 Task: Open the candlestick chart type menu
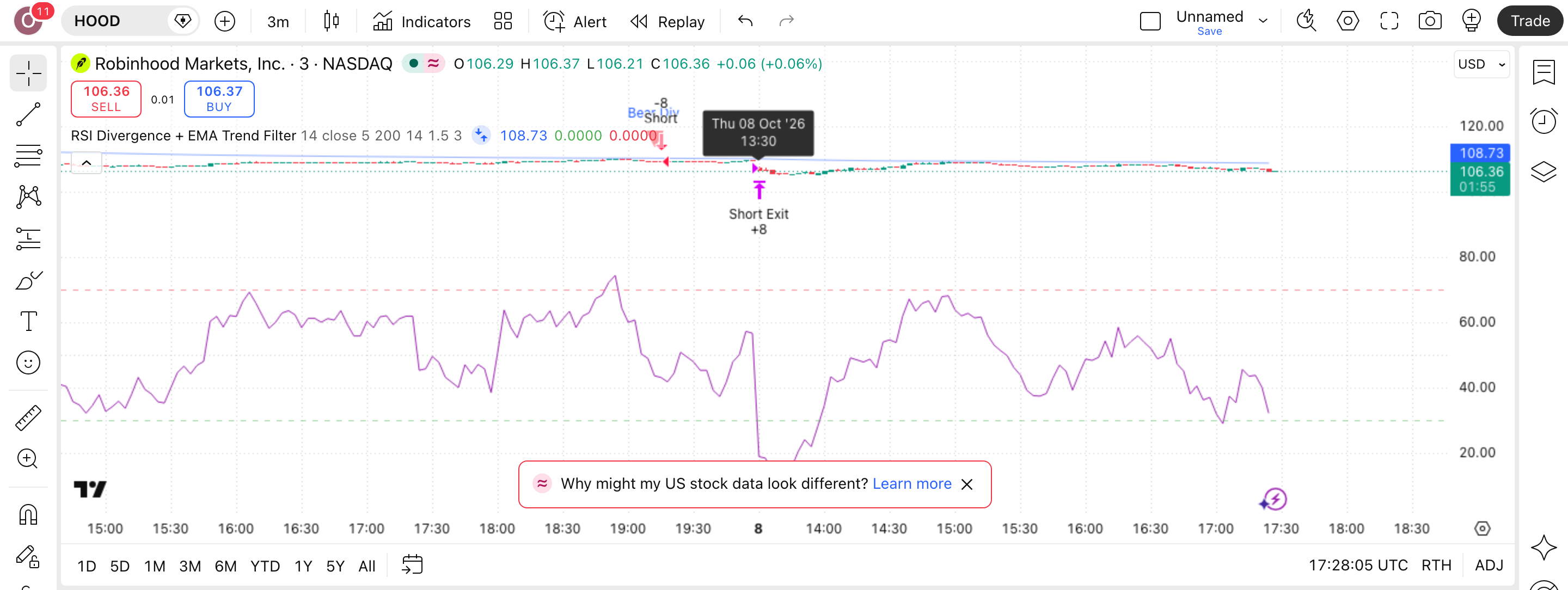(331, 21)
